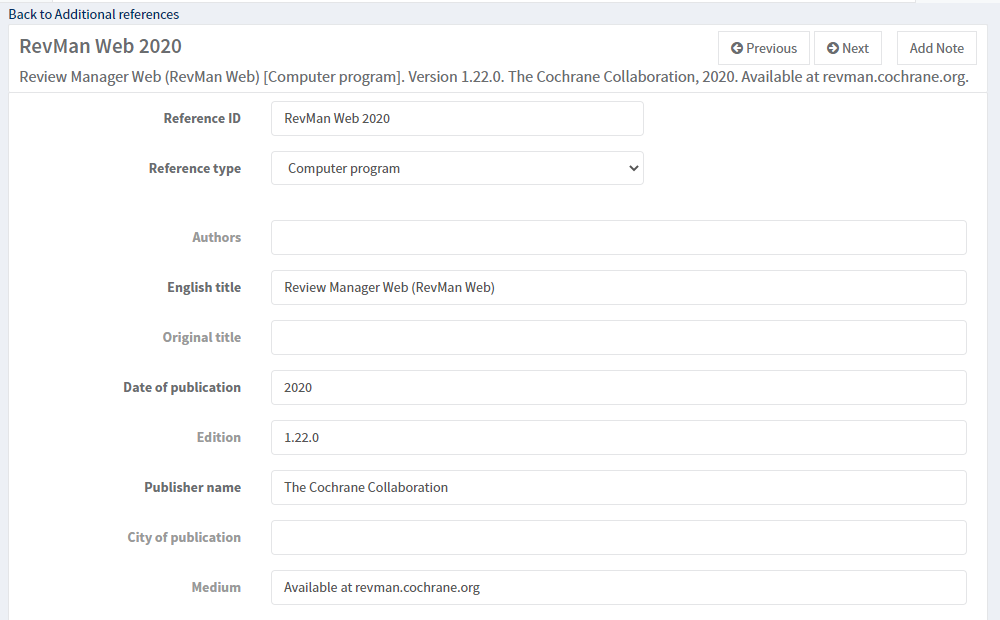Open the Reference type dropdown
1000x620 pixels.
(x=457, y=168)
